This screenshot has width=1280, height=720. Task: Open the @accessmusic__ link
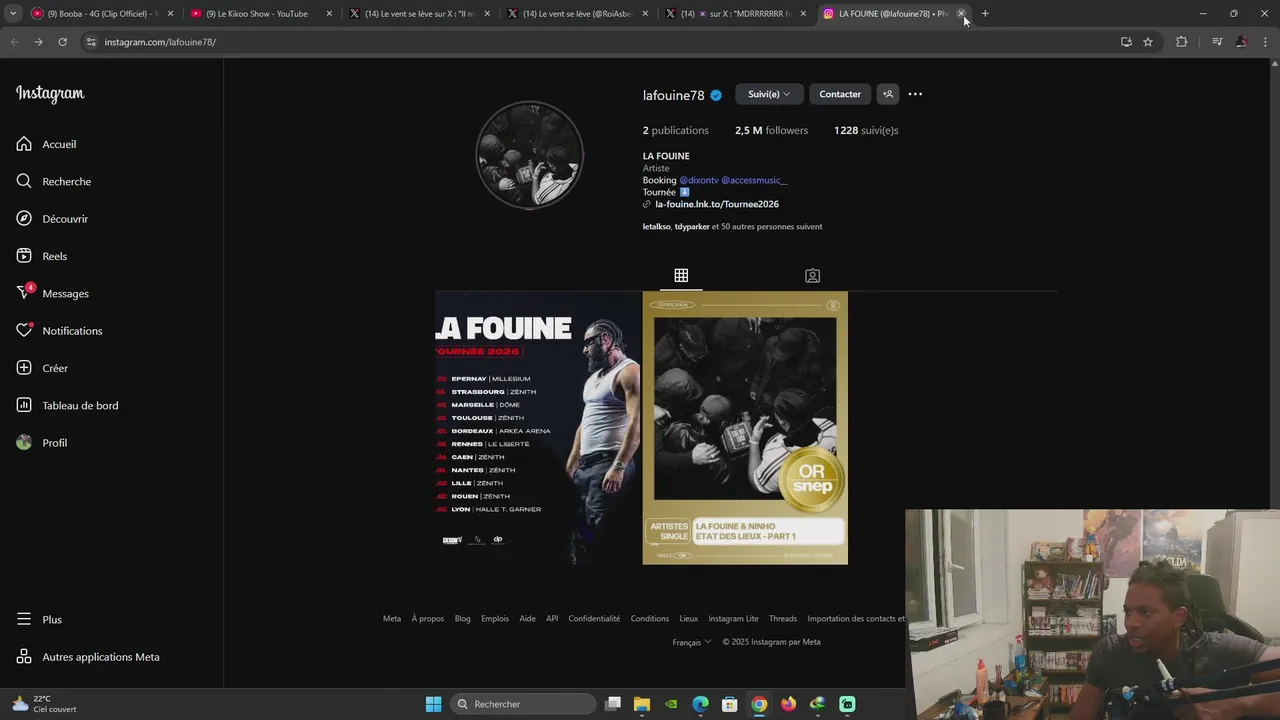754,180
